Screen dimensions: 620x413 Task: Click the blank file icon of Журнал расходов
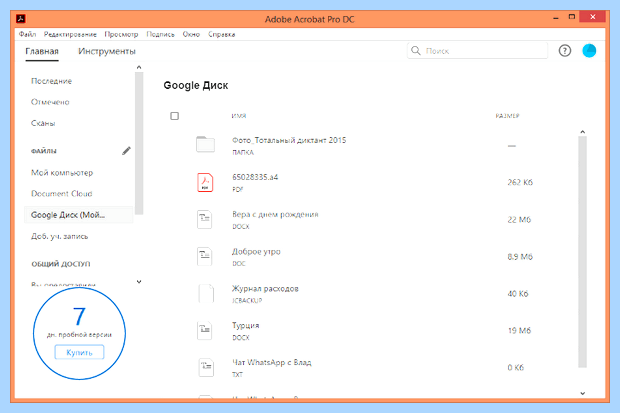pyautogui.click(x=206, y=293)
